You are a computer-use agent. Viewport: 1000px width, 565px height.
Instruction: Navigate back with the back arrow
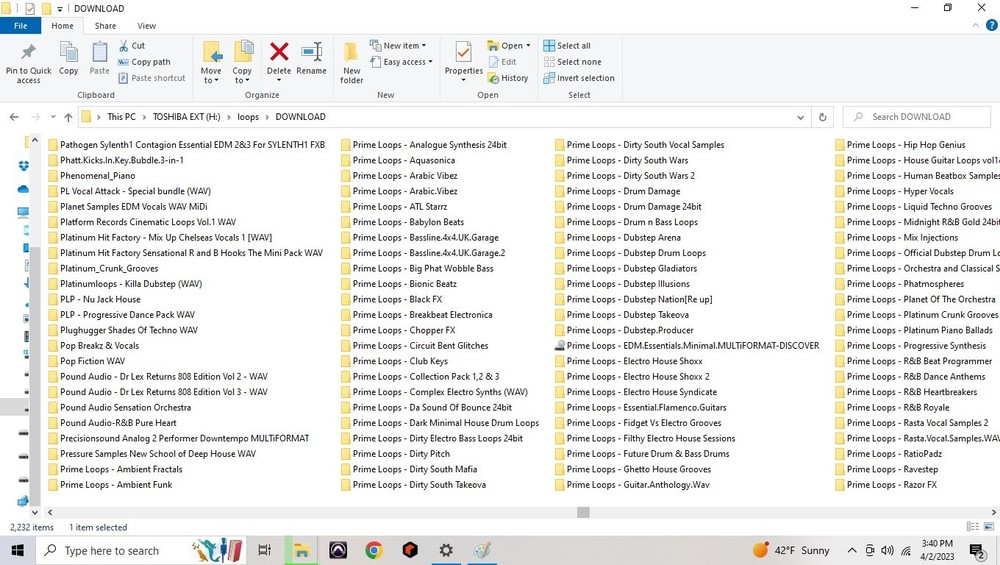pyautogui.click(x=14, y=117)
